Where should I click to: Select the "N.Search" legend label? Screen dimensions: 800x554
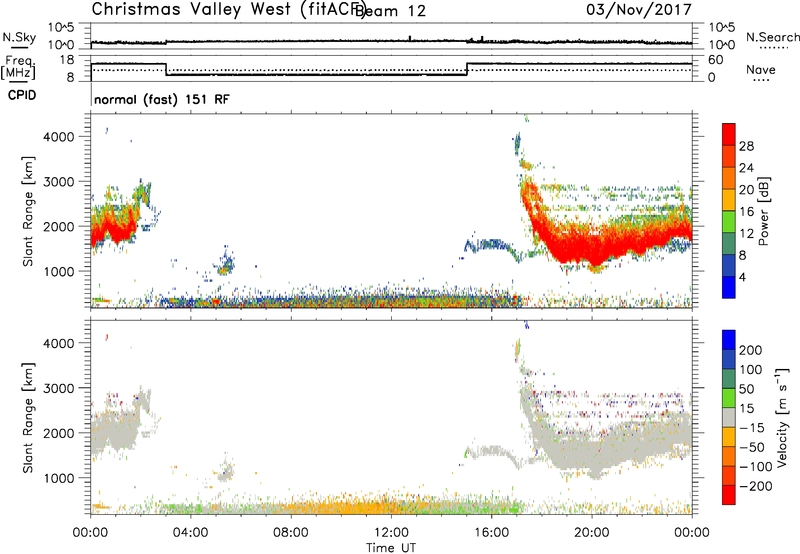click(772, 37)
